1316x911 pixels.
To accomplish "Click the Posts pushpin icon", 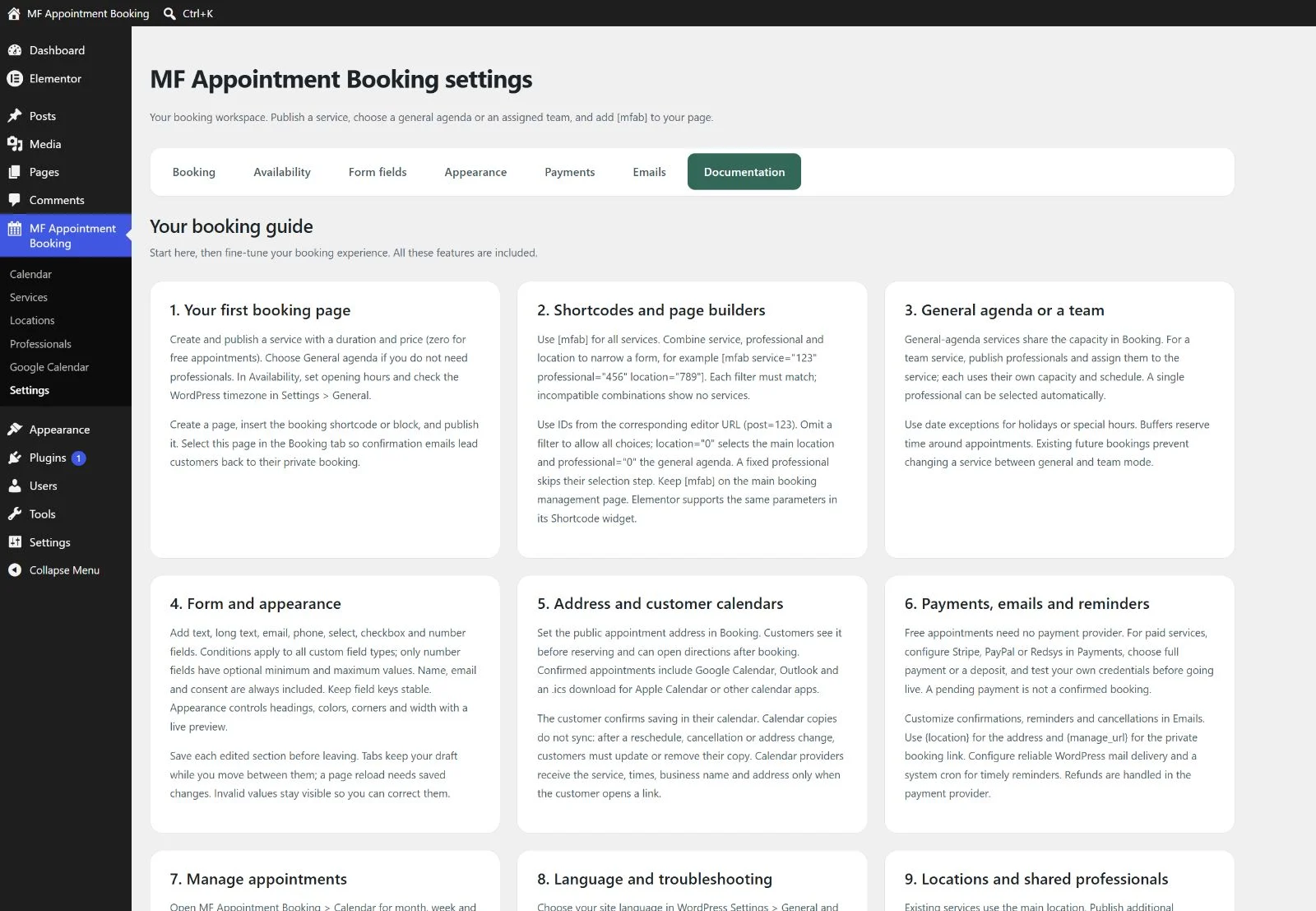I will coord(15,116).
